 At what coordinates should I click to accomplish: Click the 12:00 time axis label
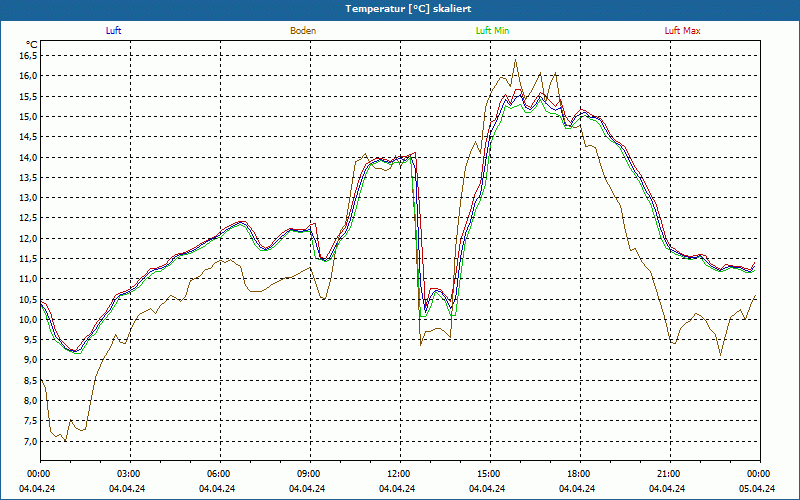point(400,474)
